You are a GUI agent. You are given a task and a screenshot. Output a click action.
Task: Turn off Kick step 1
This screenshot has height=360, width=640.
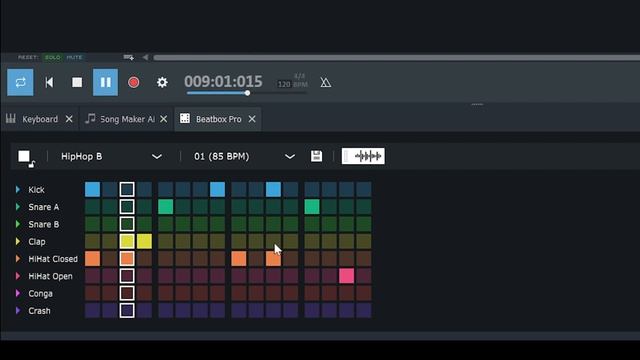(x=92, y=189)
